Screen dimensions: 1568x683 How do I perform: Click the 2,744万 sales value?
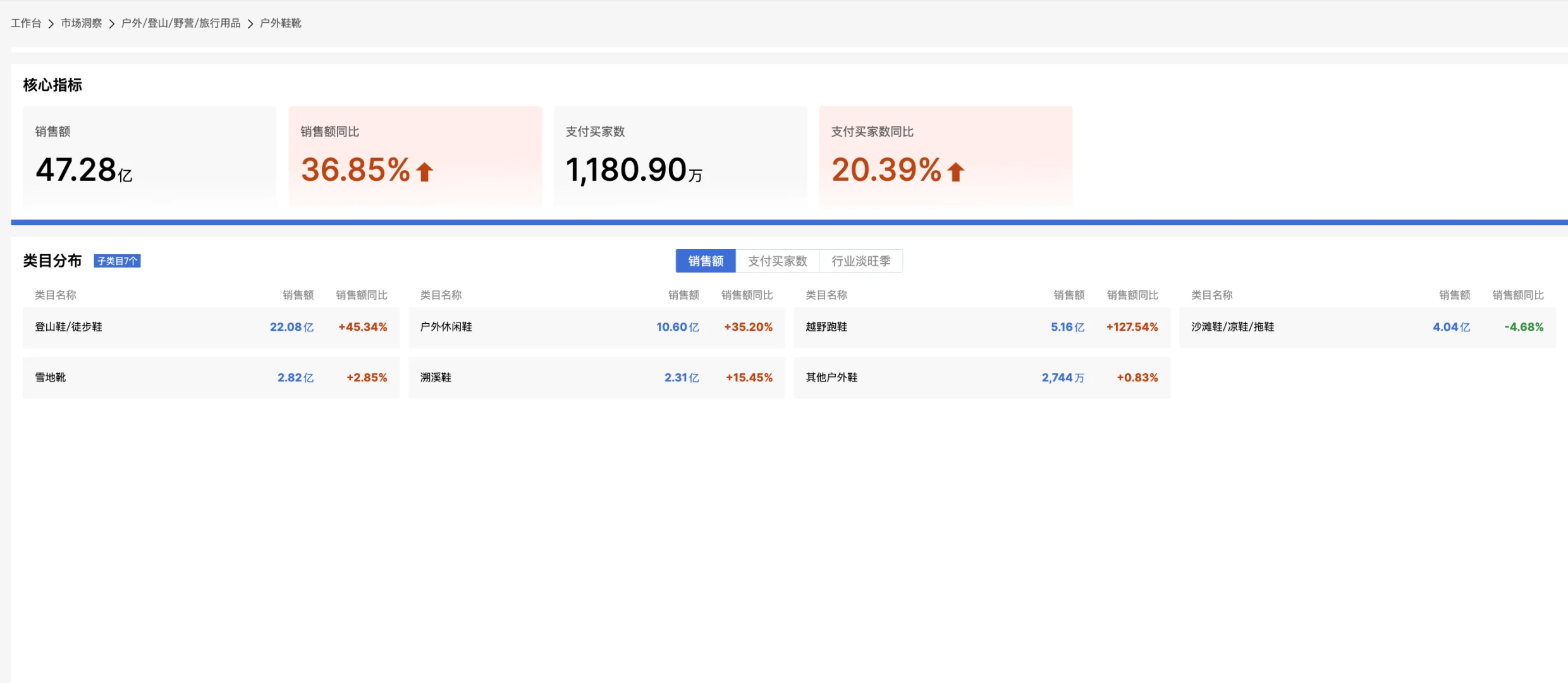pyautogui.click(x=1063, y=378)
